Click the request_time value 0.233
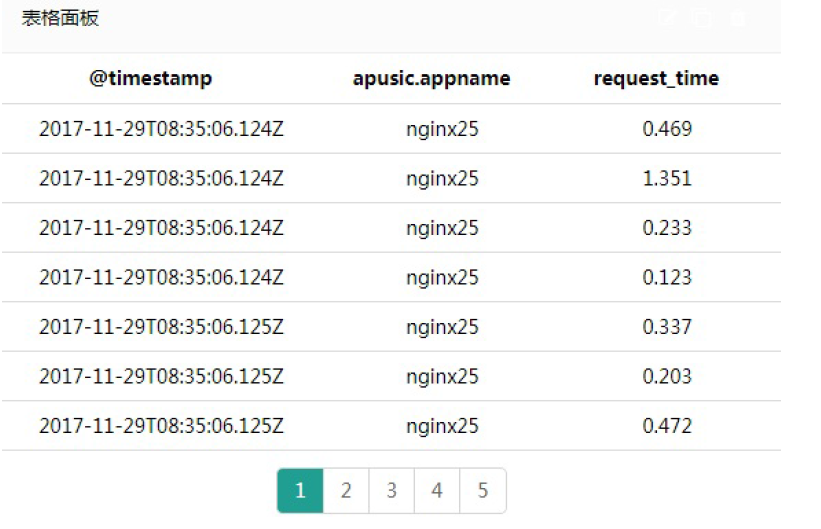Image resolution: width=821 pixels, height=529 pixels. [667, 228]
